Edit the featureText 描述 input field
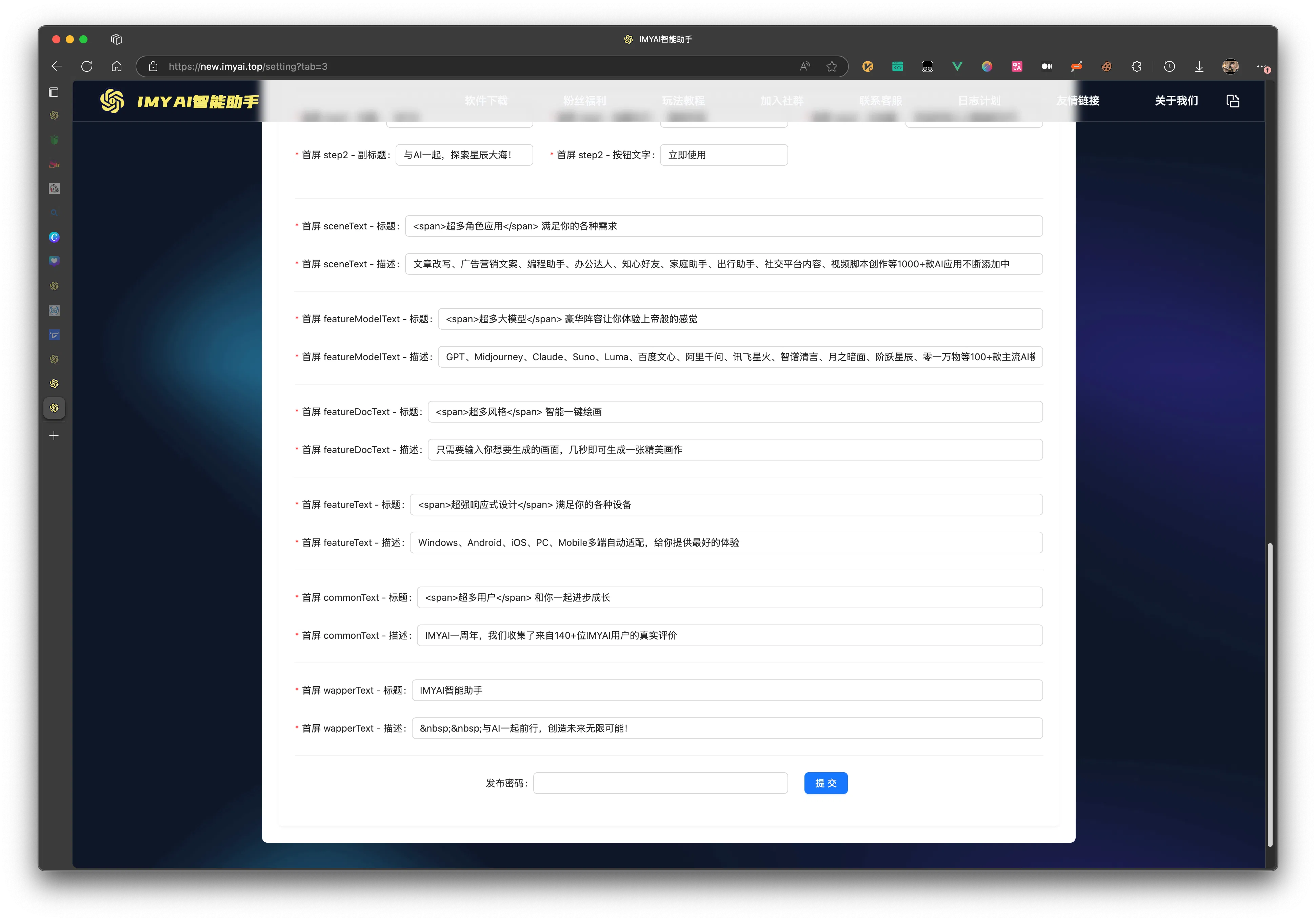Image resolution: width=1316 pixels, height=921 pixels. coord(726,543)
